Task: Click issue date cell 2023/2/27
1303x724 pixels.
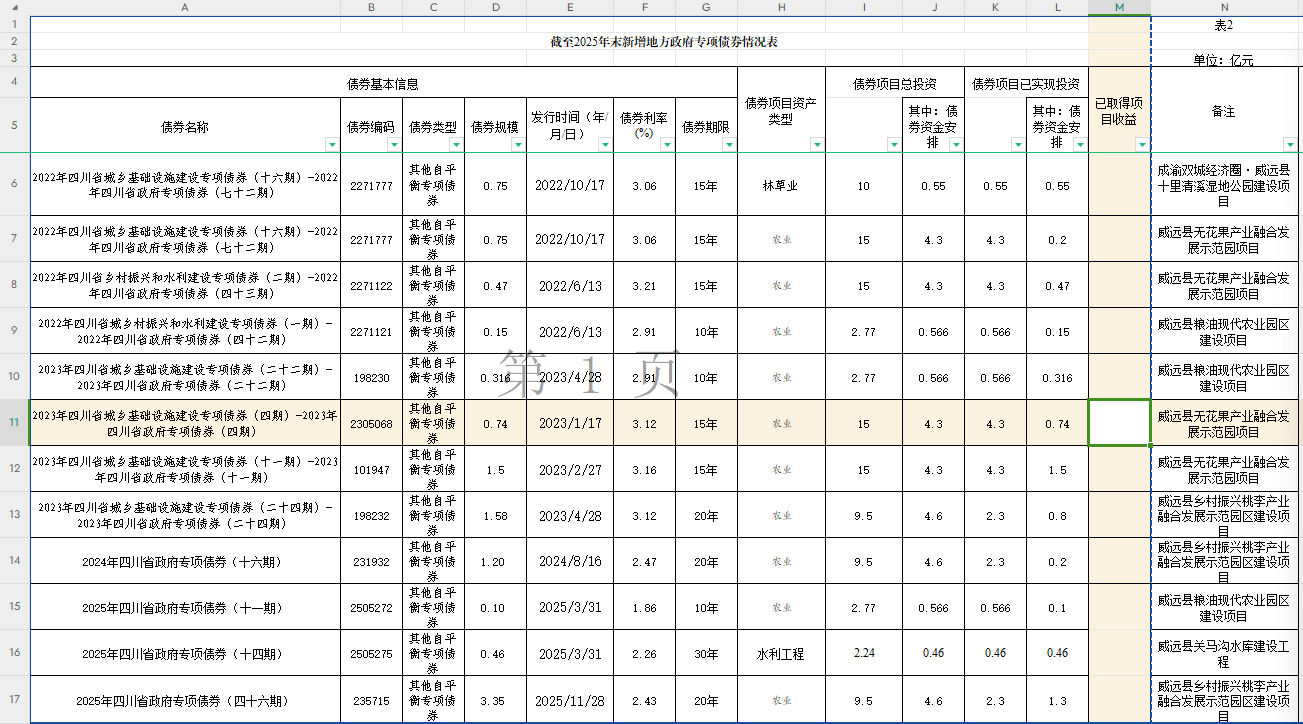Action: tap(570, 470)
